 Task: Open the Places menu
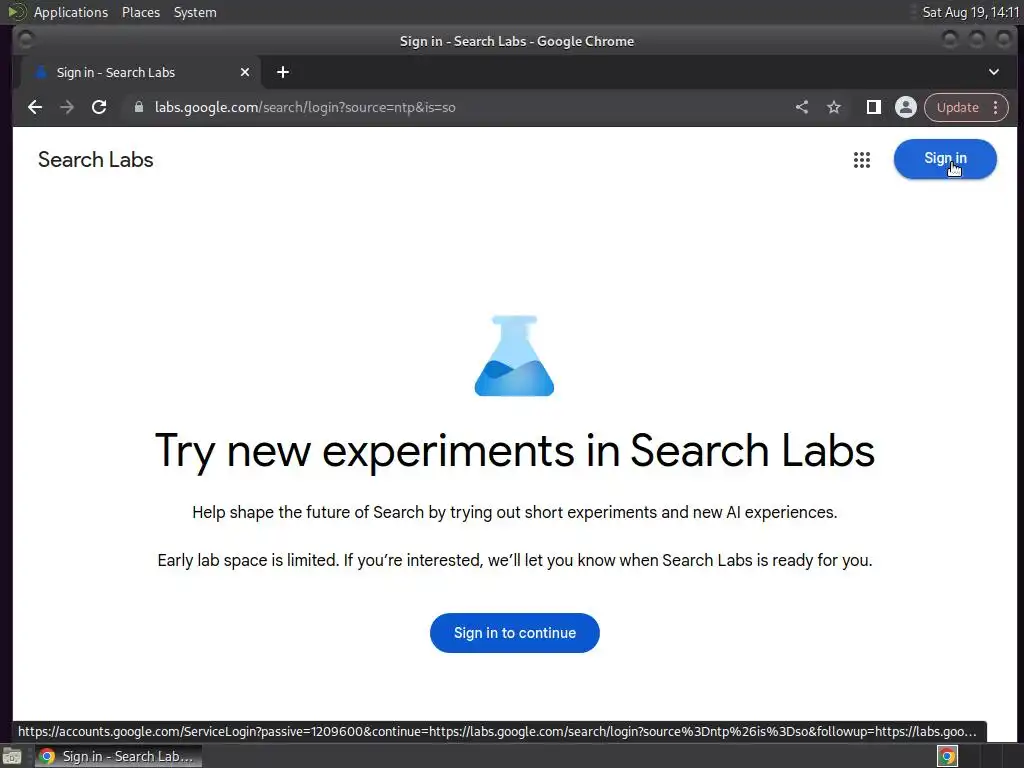point(141,12)
